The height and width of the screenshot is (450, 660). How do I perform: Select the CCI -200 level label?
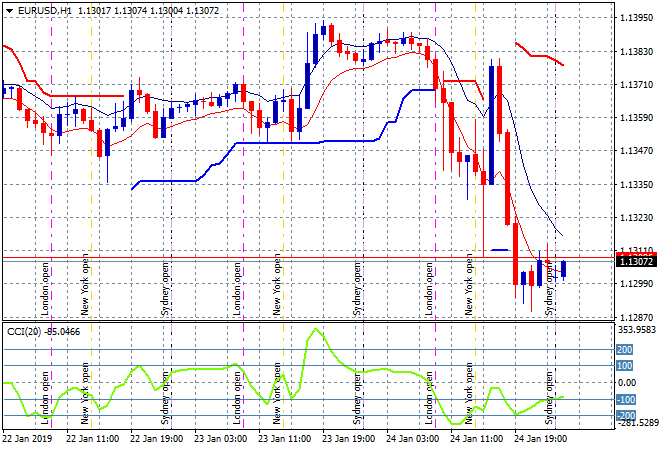coord(625,415)
